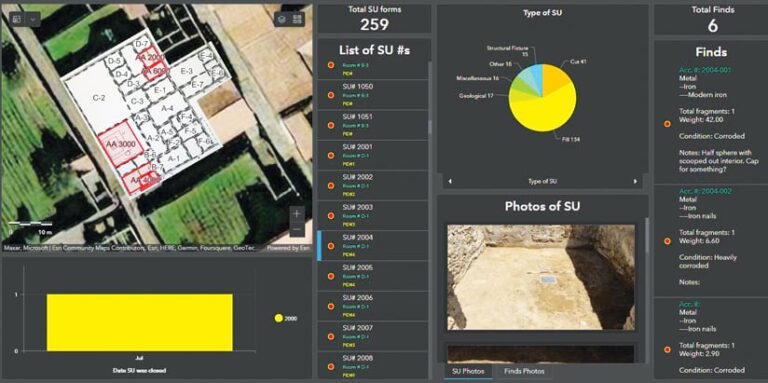This screenshot has width=768, height=383.
Task: Click room A-4 on the site plan
Action: pos(168,108)
